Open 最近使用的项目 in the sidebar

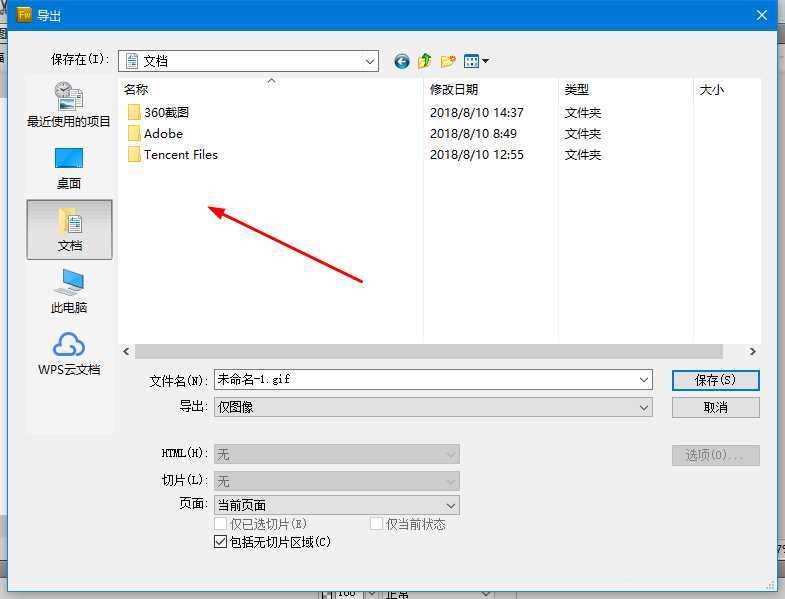(x=69, y=104)
